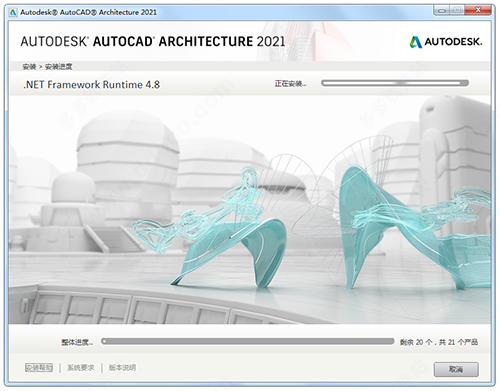This screenshot has width=500, height=391.
Task: Click the AutoCAD app icon in title bar
Action: click(13, 12)
